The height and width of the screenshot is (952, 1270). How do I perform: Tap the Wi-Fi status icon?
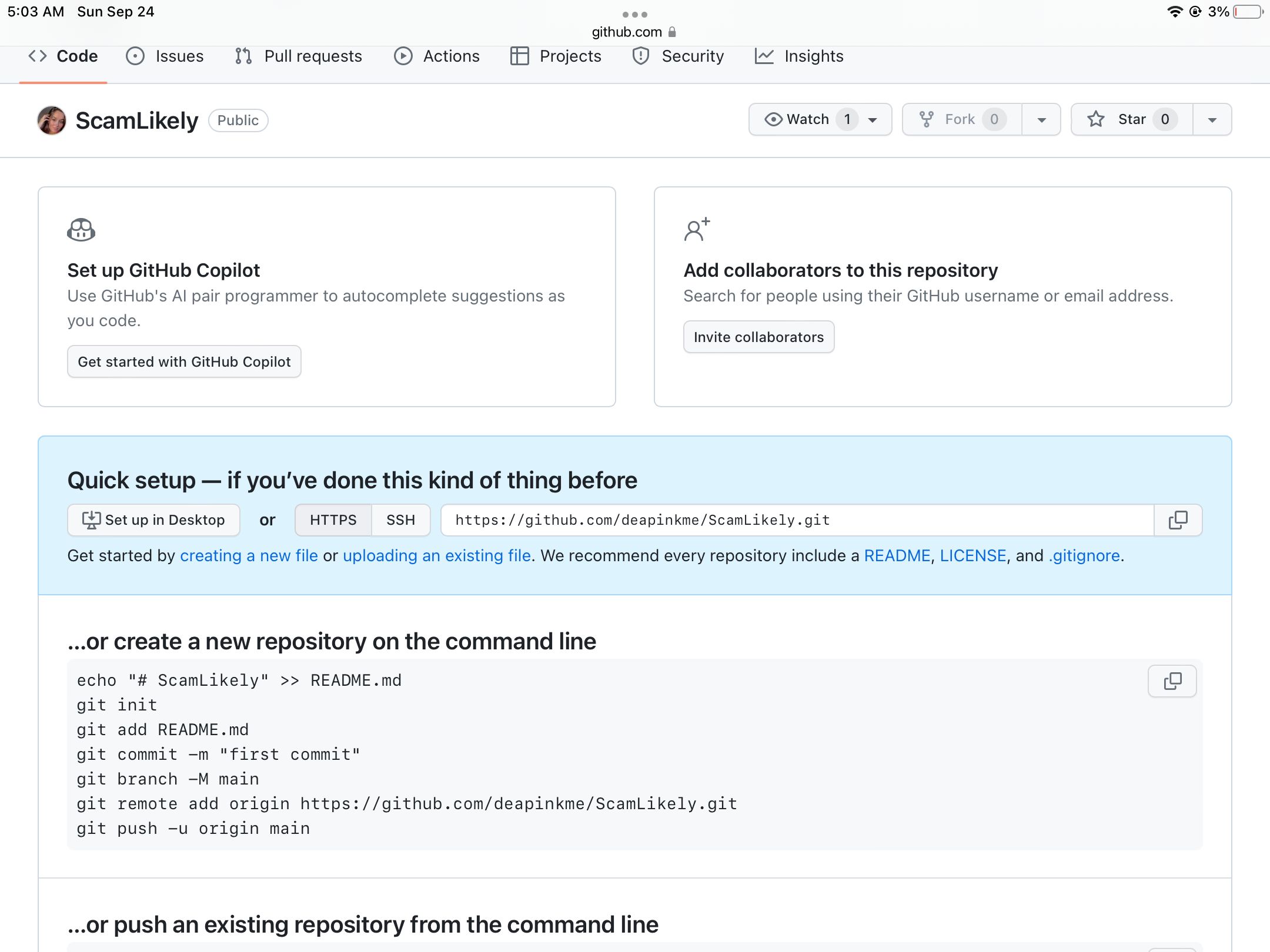(1175, 12)
